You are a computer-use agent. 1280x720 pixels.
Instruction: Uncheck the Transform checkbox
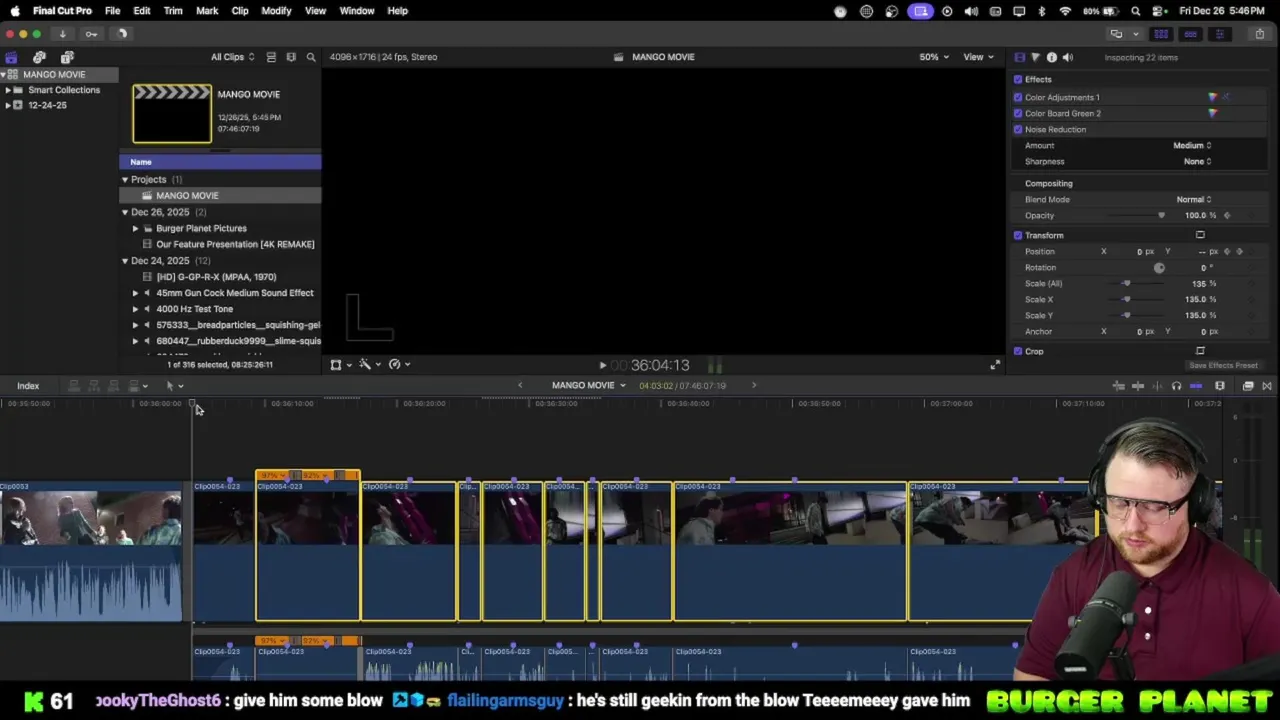click(x=1018, y=235)
